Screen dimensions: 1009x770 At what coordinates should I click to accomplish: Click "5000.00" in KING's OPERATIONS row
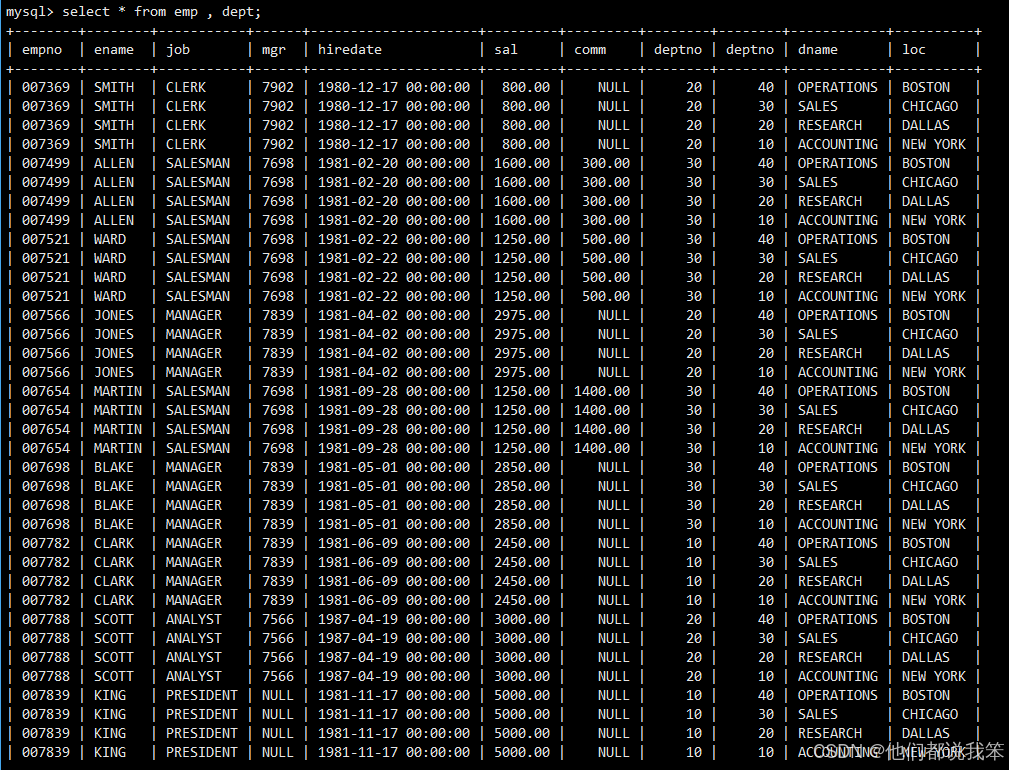tap(522, 695)
